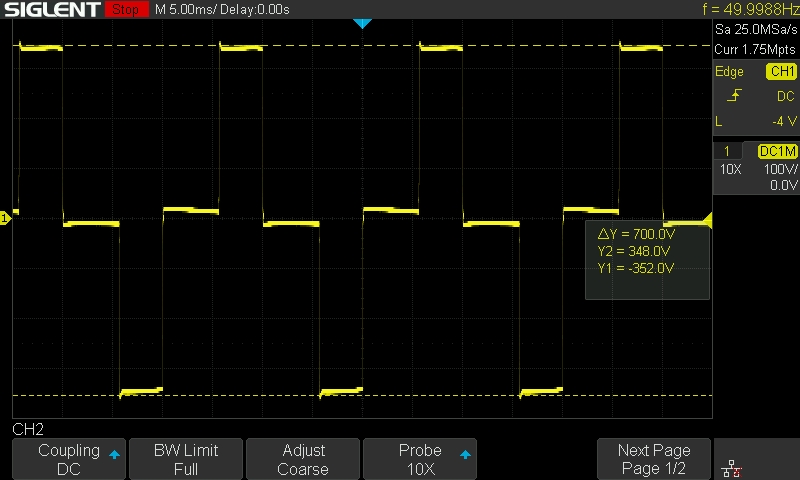This screenshot has height=480, width=800.
Task: Click the Y2 = 348.0V readout
Action: tap(633, 251)
